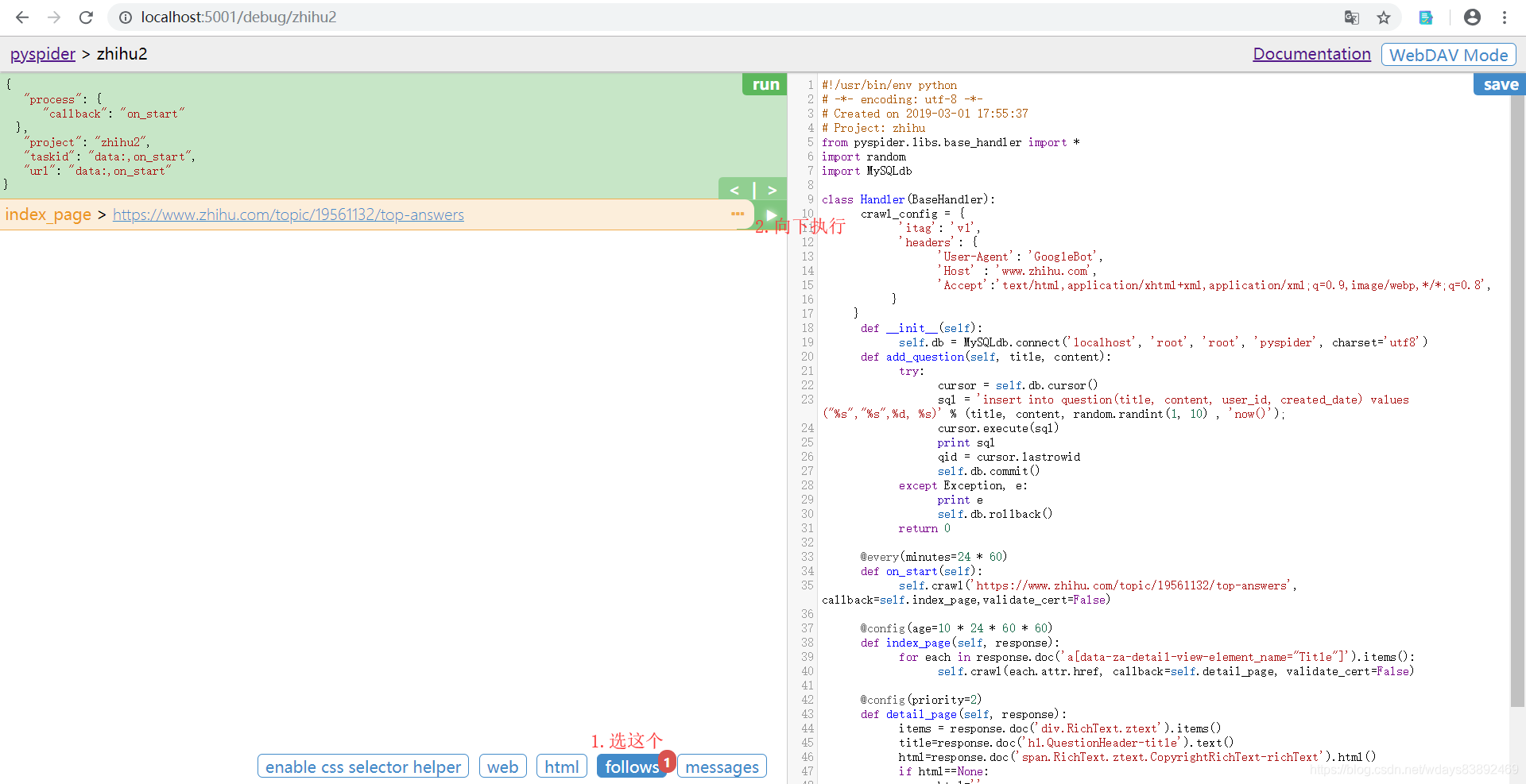
Task: Enable css selector helper
Action: pyautogui.click(x=363, y=767)
